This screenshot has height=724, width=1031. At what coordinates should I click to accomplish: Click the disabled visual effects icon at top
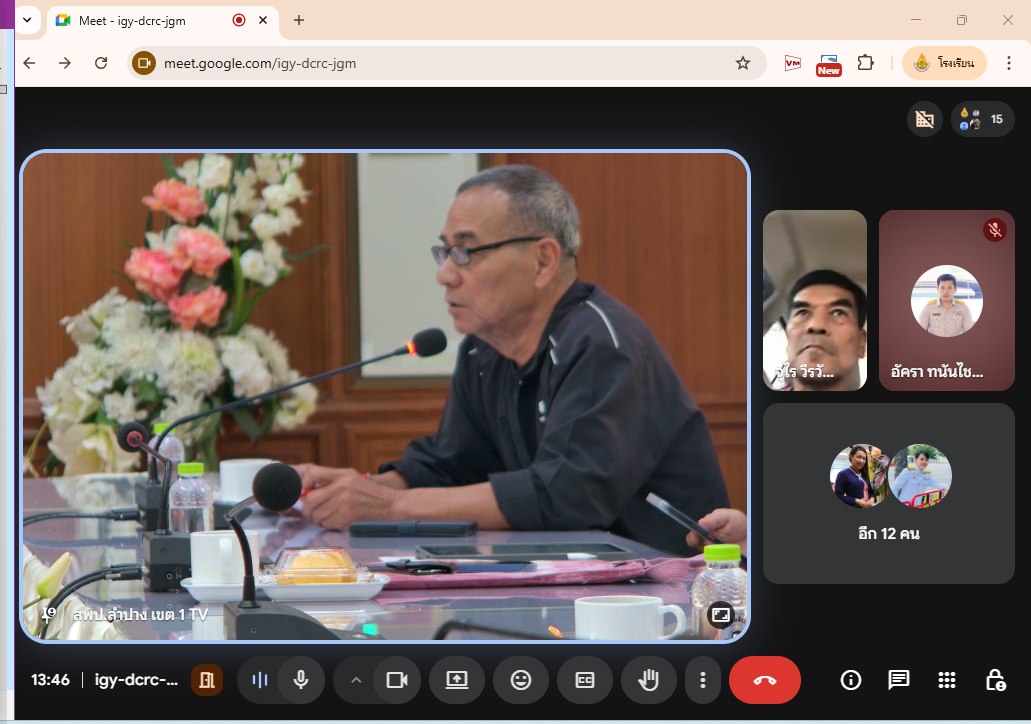(925, 120)
